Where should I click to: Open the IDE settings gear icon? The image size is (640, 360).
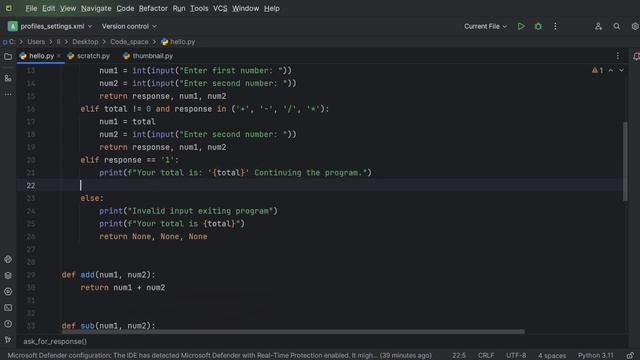[635, 26]
